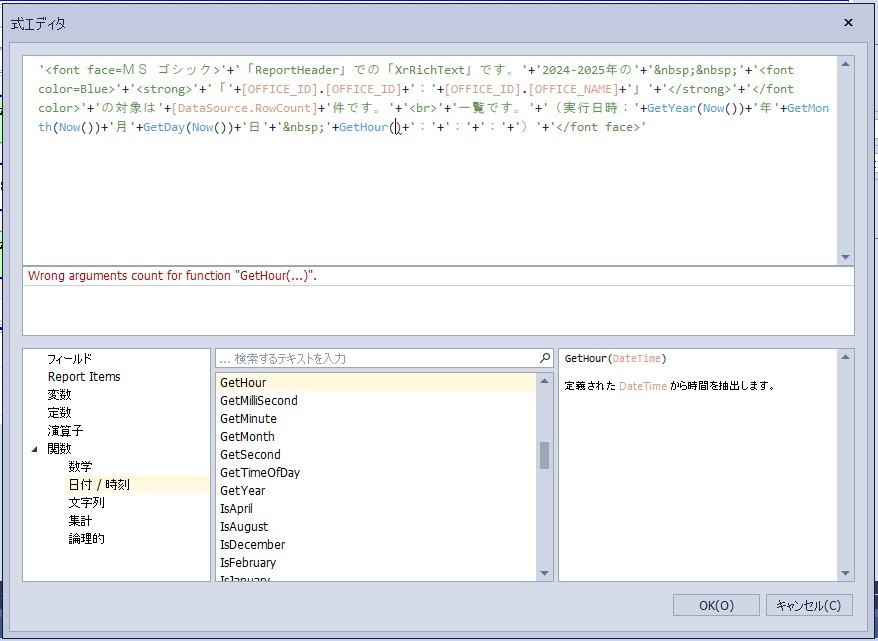878x641 pixels.
Task: Select GetSecond in the function list
Action: click(250, 454)
